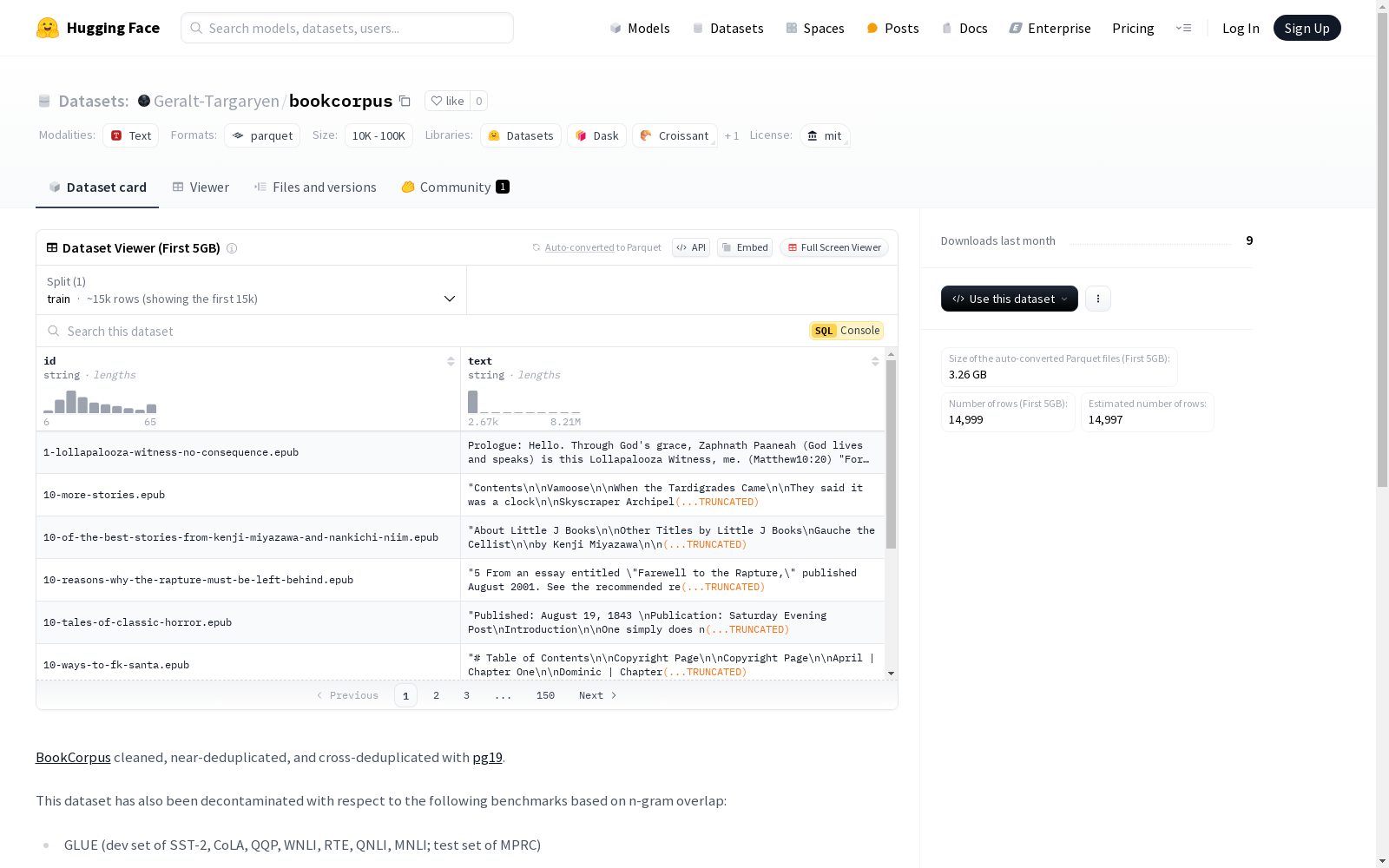Image resolution: width=1389 pixels, height=868 pixels.
Task: Click the Hugging Face logo icon
Action: (x=48, y=28)
